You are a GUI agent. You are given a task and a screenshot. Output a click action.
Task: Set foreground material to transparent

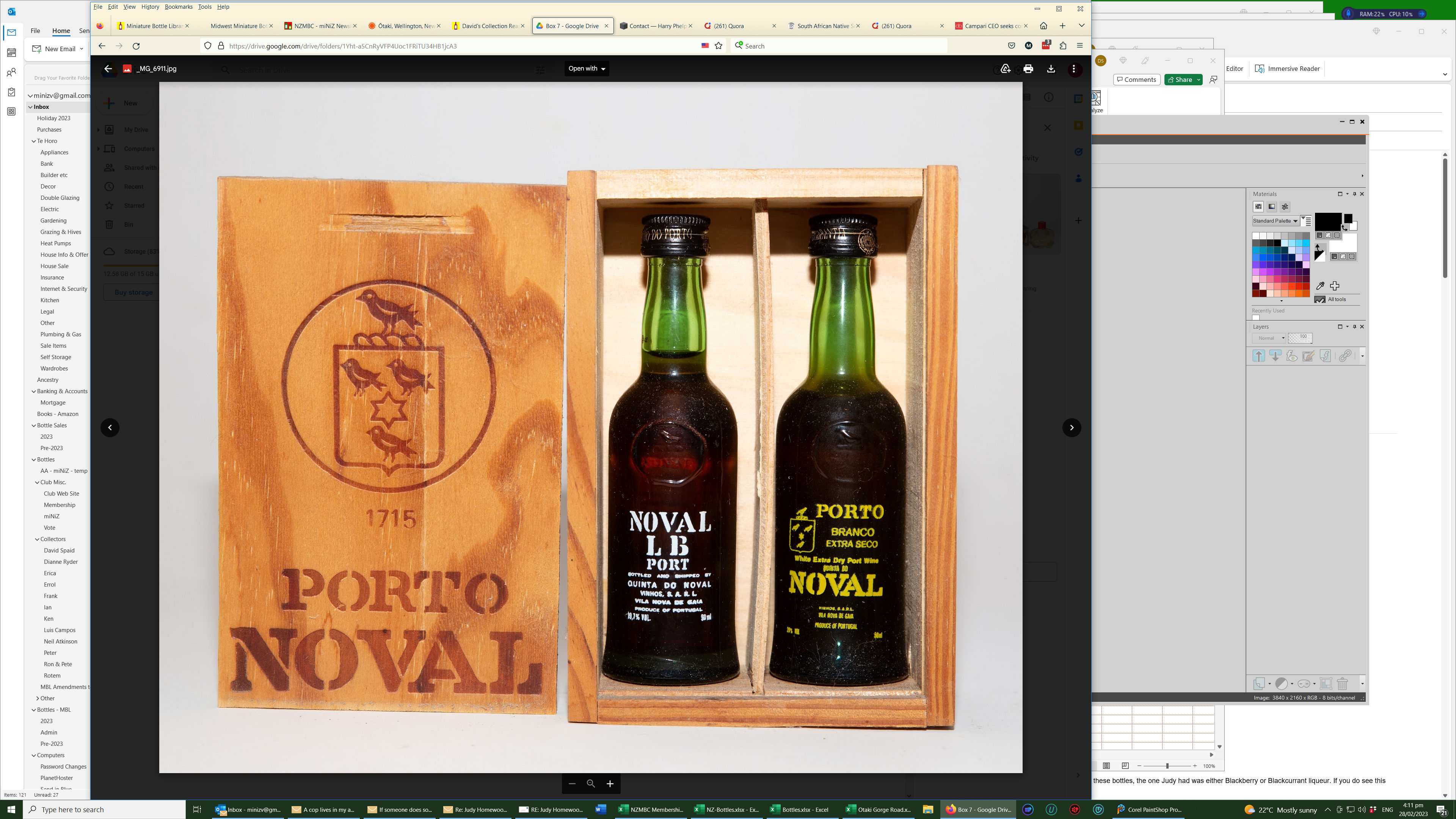pyautogui.click(x=1337, y=235)
